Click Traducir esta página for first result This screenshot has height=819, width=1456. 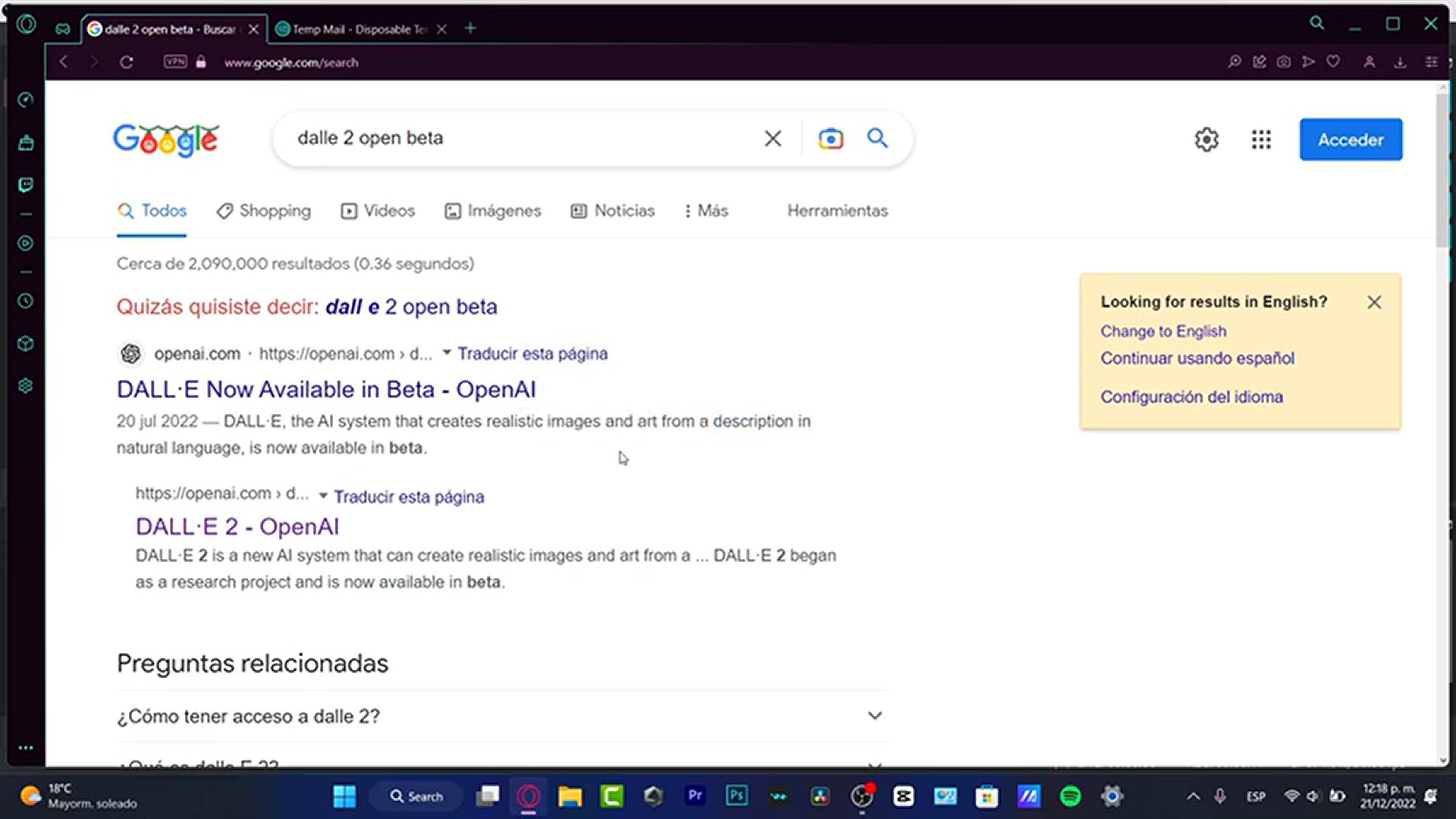532,353
